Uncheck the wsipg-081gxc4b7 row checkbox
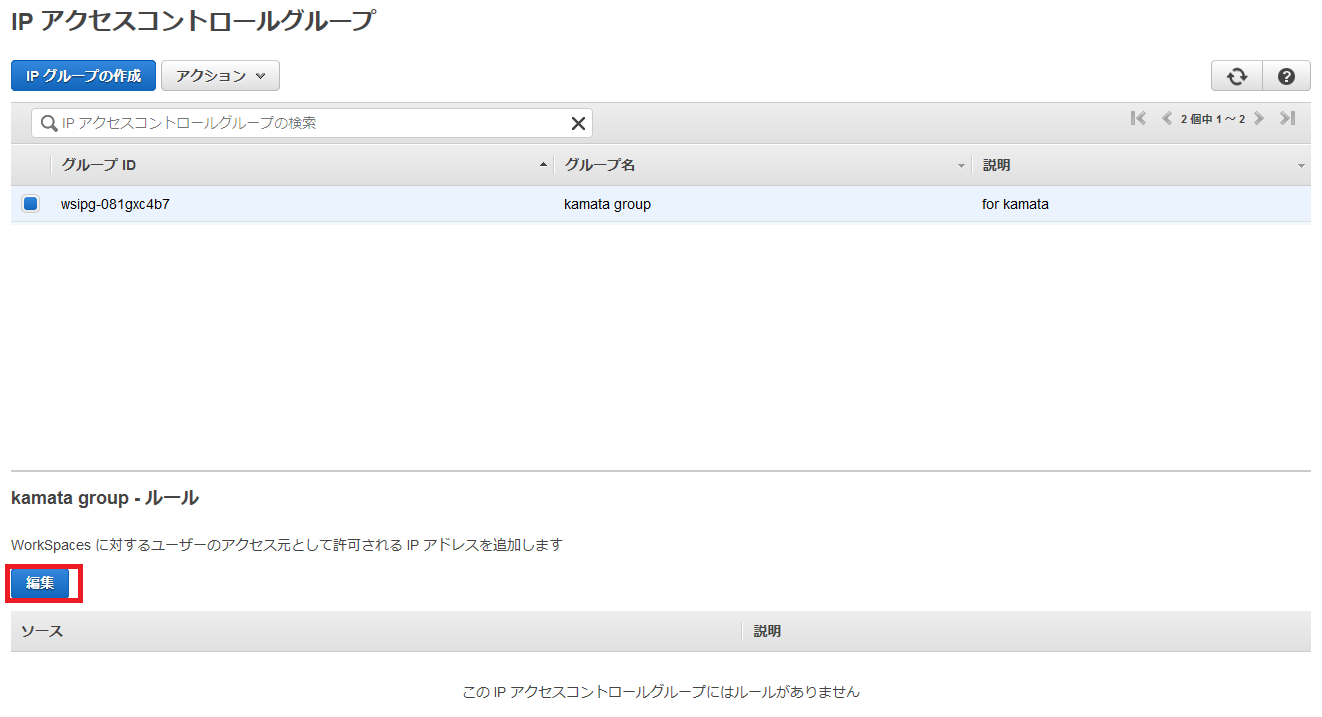The image size is (1322, 717). pyautogui.click(x=30, y=204)
